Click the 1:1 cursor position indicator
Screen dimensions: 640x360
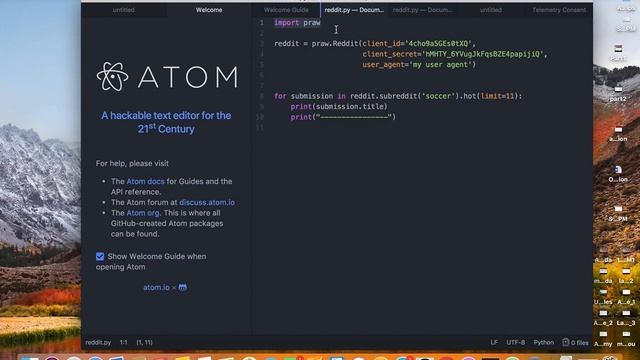[124, 342]
